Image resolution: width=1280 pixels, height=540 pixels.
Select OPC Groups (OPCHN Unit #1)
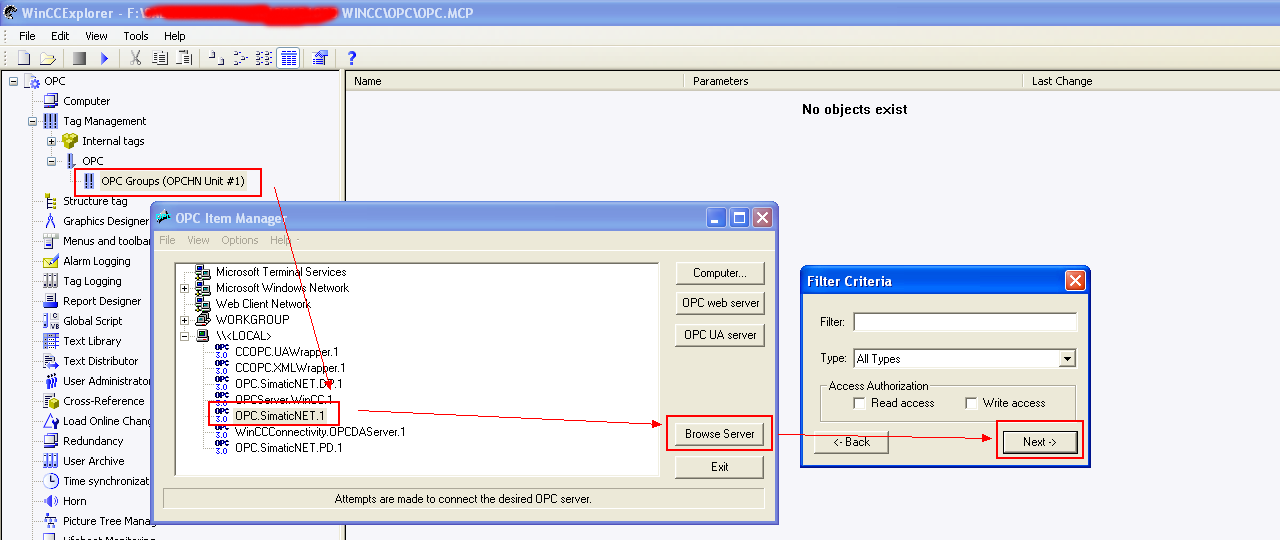coord(173,181)
